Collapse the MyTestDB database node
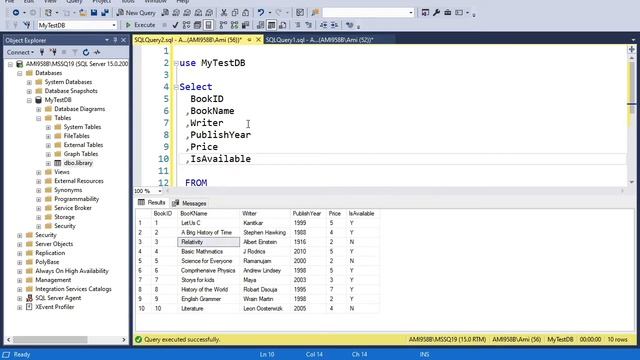This screenshot has width=640, height=360. pos(29,100)
